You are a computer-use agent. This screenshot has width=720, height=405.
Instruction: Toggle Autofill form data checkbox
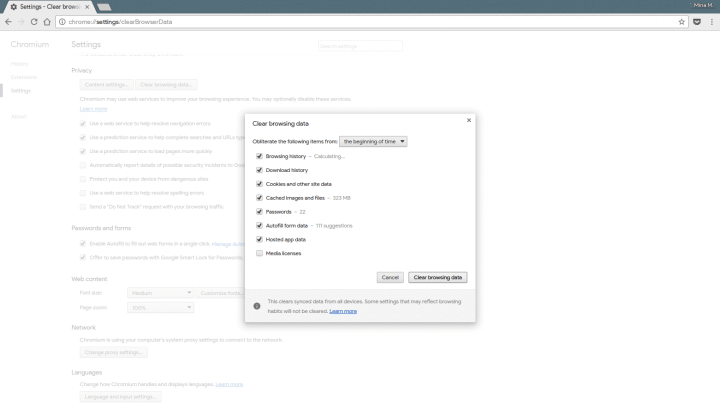pos(259,225)
